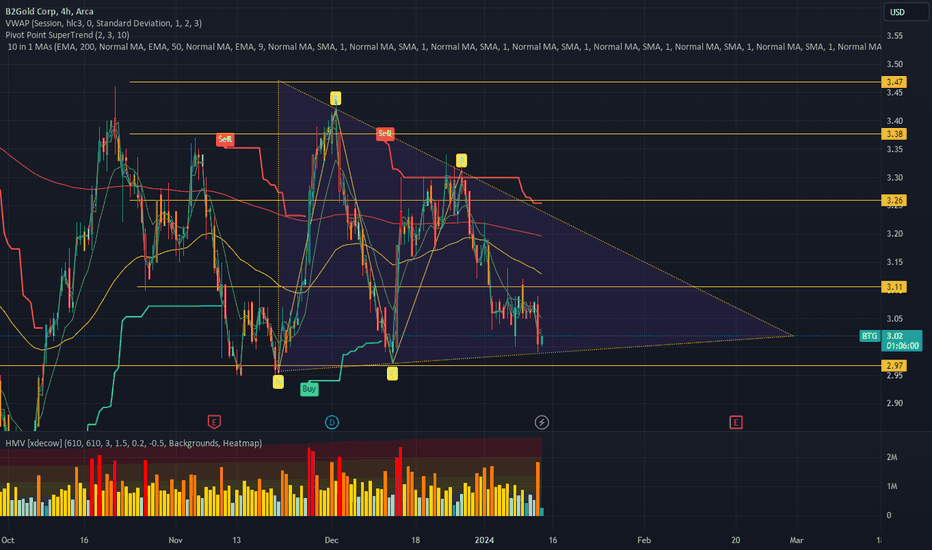Click the Nov date axis label

tap(175, 540)
